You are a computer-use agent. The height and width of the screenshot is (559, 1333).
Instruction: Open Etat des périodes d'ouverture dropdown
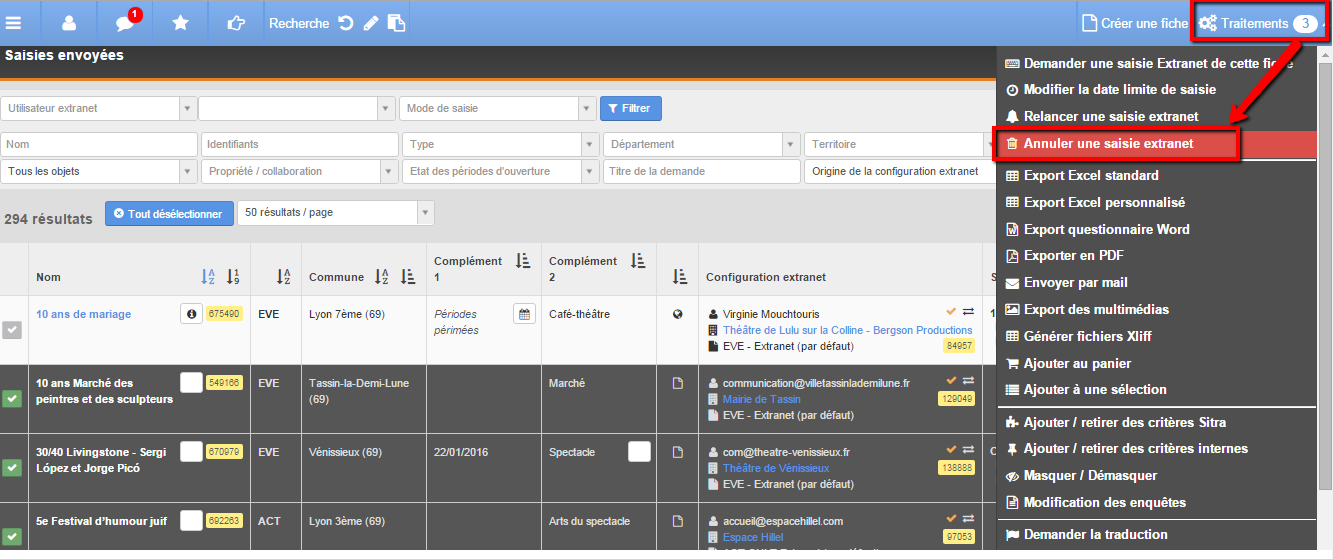coord(501,171)
